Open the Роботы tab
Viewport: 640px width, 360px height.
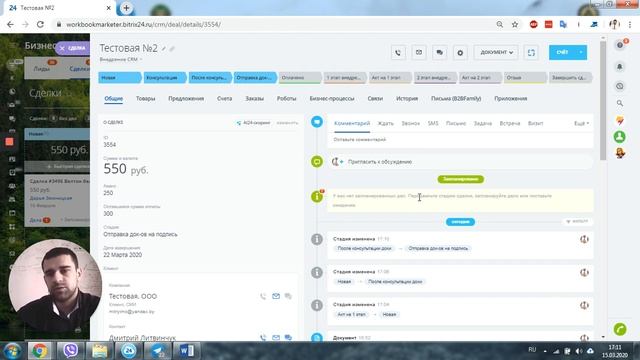(287, 99)
